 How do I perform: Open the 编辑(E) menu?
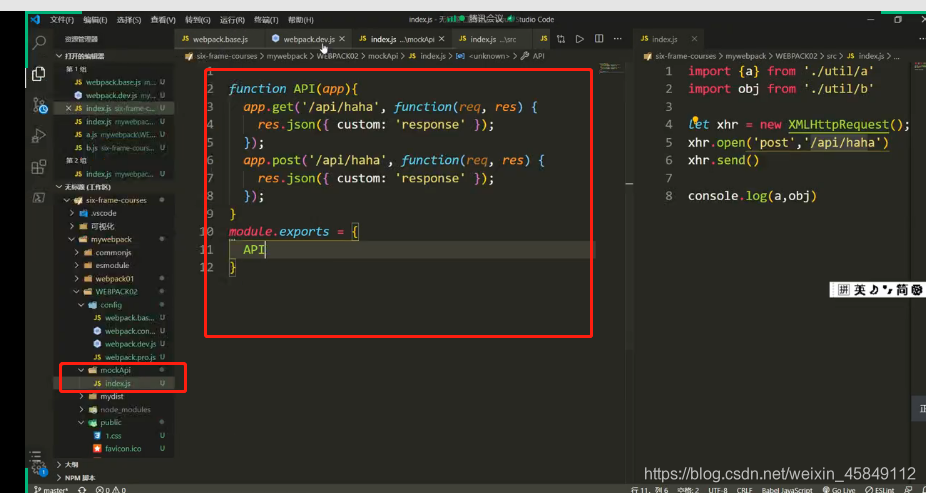[95, 19]
